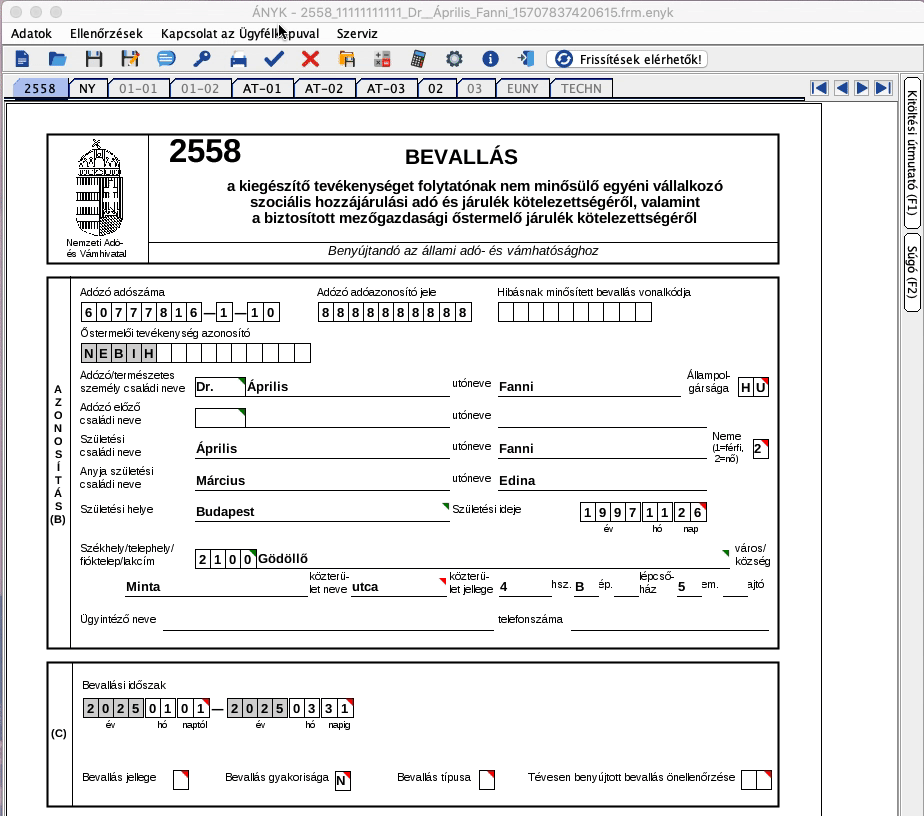Click the Bevallás típusa field box
The image size is (924, 816).
click(x=487, y=779)
